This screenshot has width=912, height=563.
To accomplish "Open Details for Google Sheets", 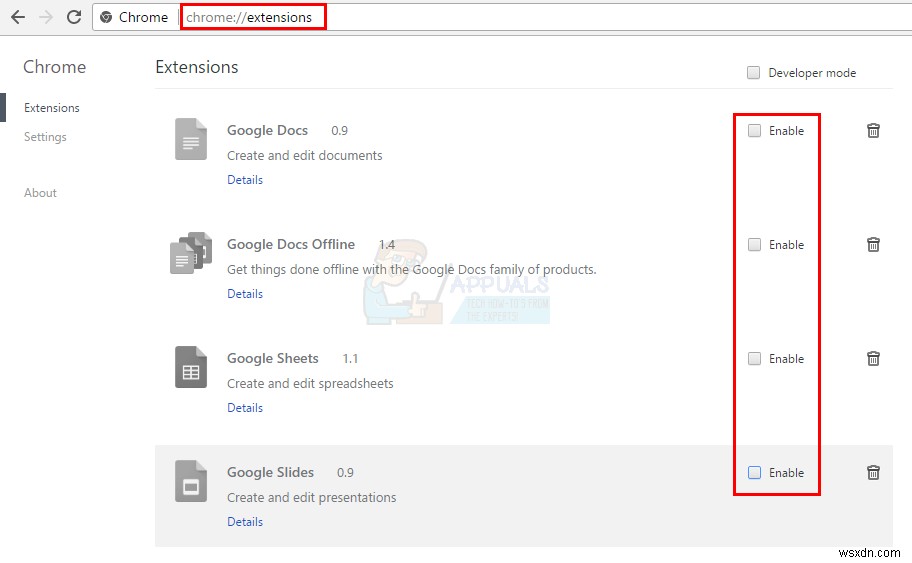I will pos(245,408).
